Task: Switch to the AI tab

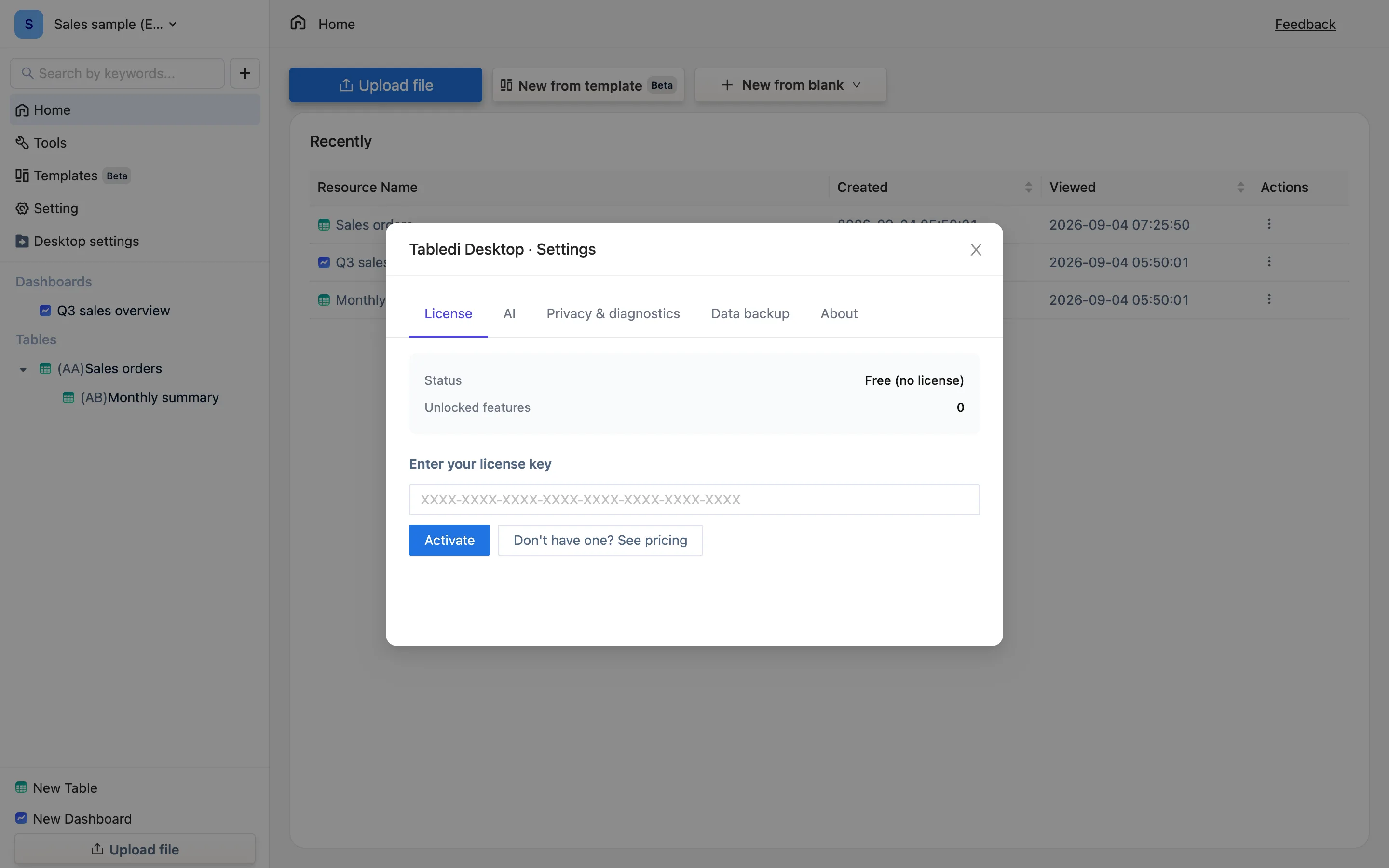Action: click(509, 313)
